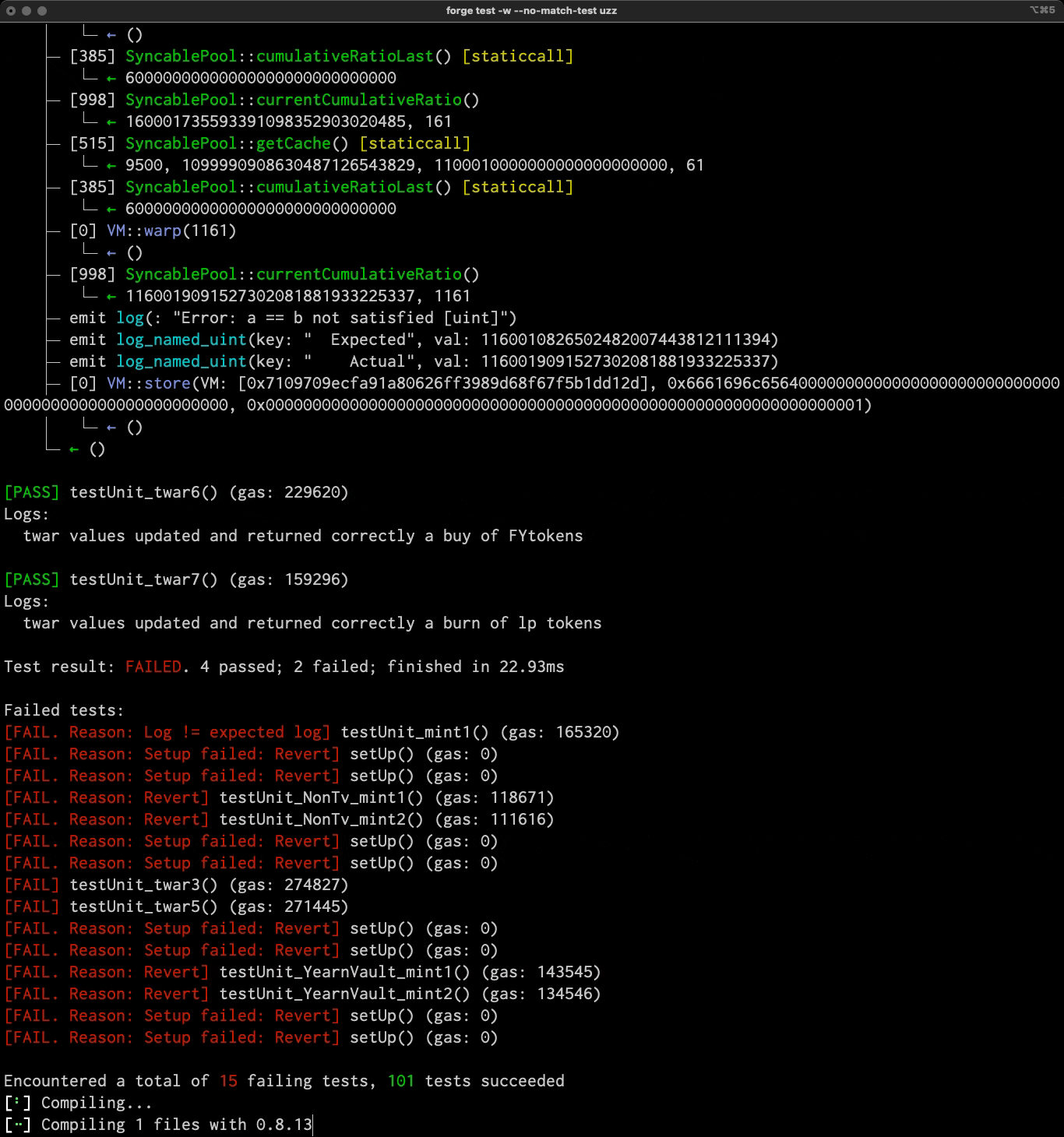The image size is (1064, 1137).
Task: Click the [PASS] testUnit_twar7() line
Action: coord(176,579)
